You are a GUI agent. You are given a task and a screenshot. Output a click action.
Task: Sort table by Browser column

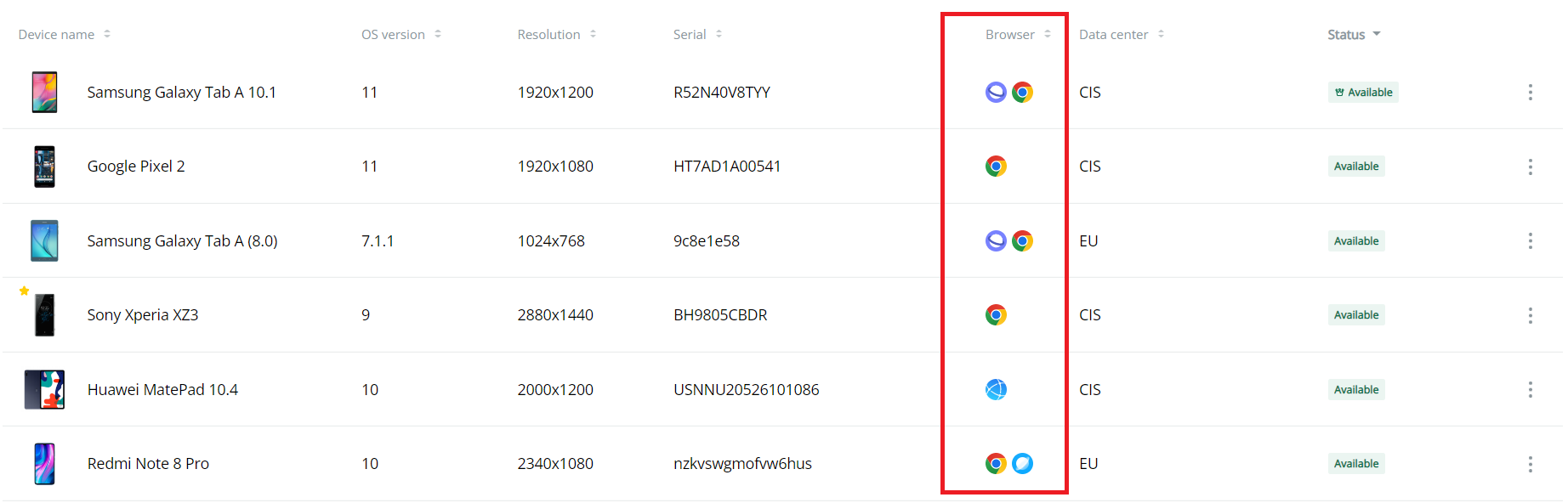click(x=1019, y=34)
